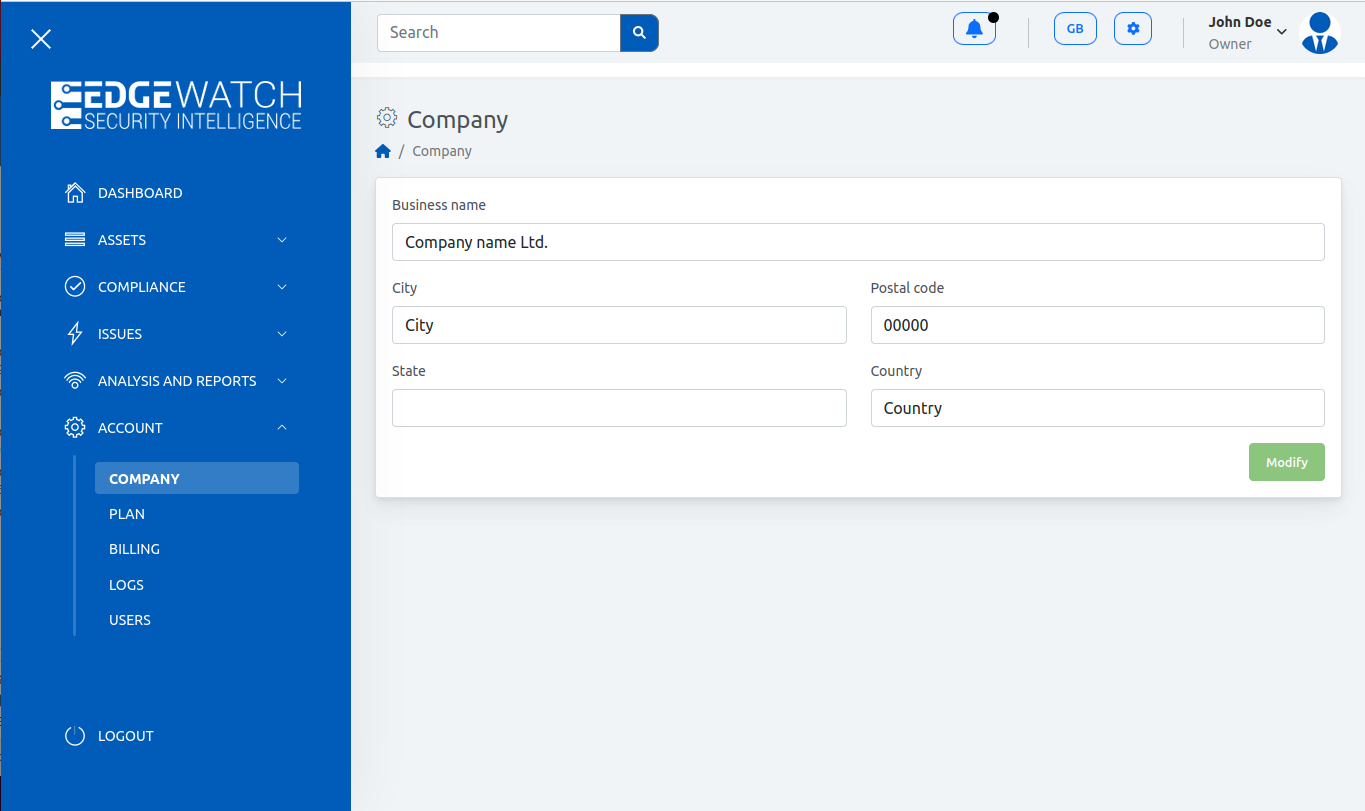This screenshot has height=811, width=1365.
Task: Click the Account menu label
Action: coord(130,428)
